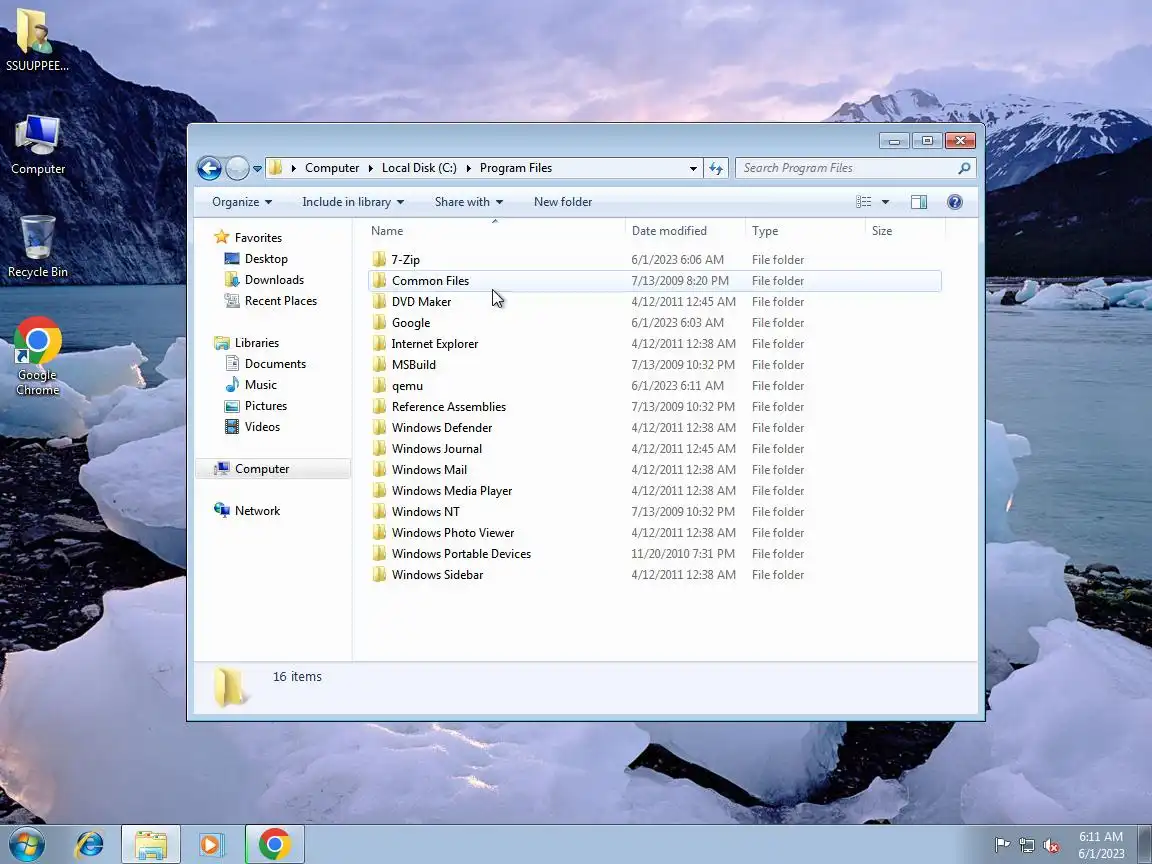
Task: Open Videos library
Action: coord(262,427)
